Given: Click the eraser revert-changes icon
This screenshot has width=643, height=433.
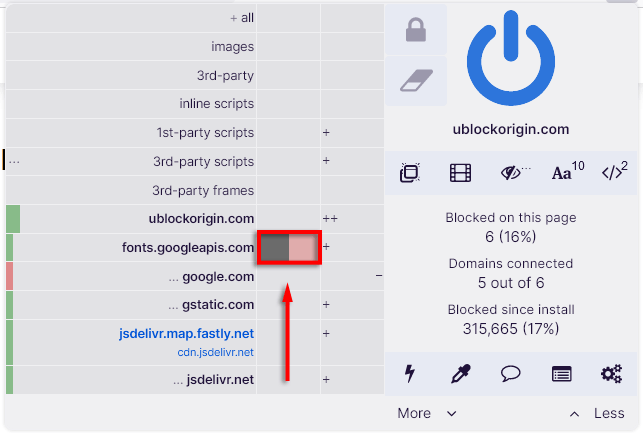Looking at the screenshot, I should (415, 81).
